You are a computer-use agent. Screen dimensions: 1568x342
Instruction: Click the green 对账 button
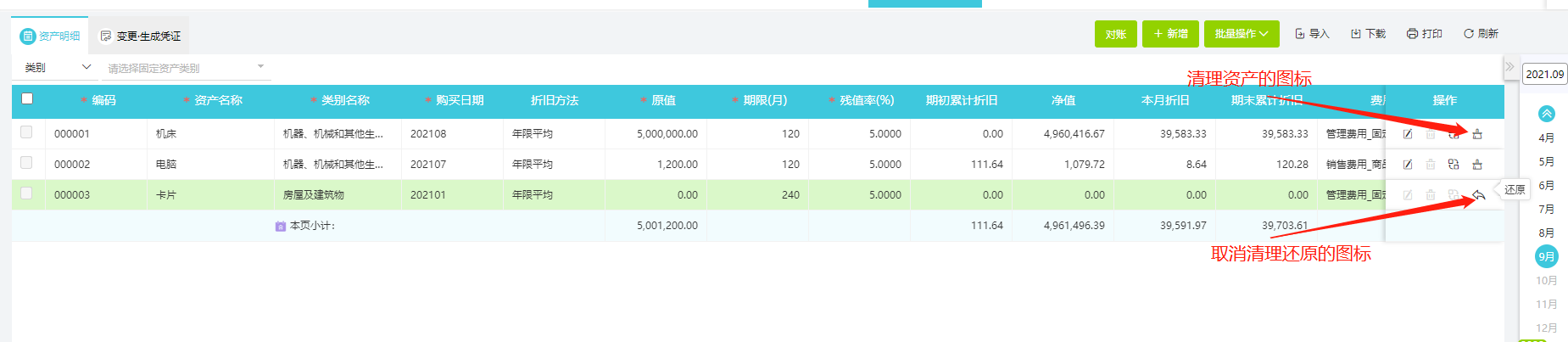(1116, 34)
